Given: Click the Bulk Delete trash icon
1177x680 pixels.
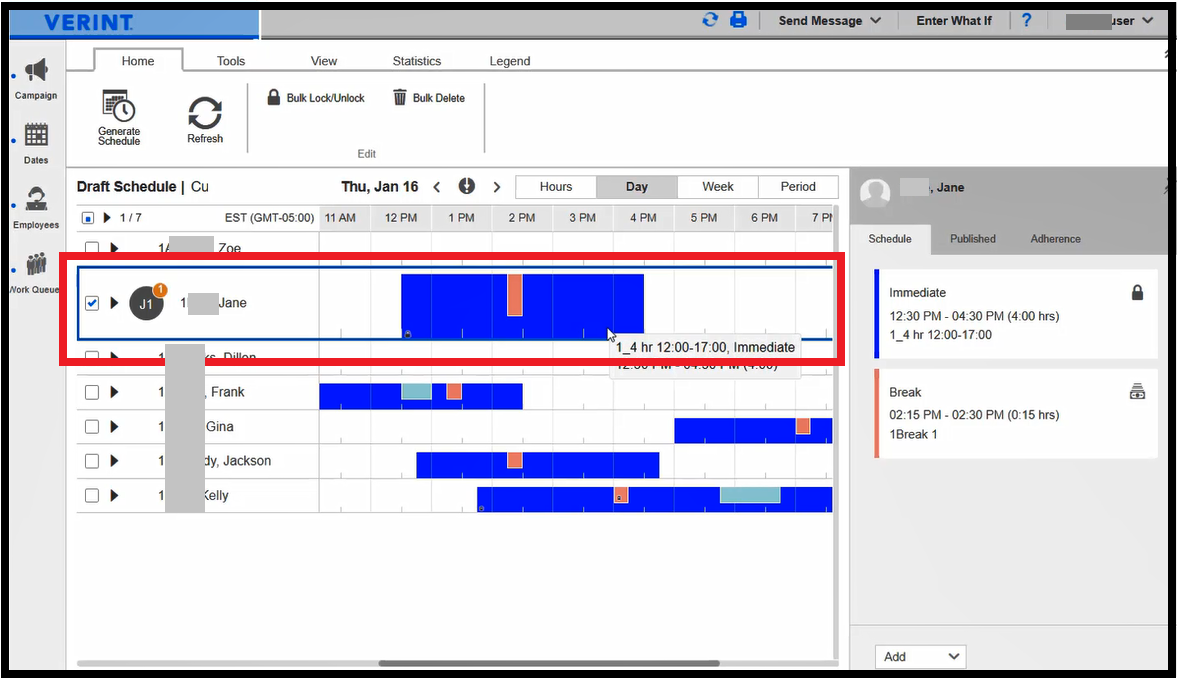Looking at the screenshot, I should [400, 98].
